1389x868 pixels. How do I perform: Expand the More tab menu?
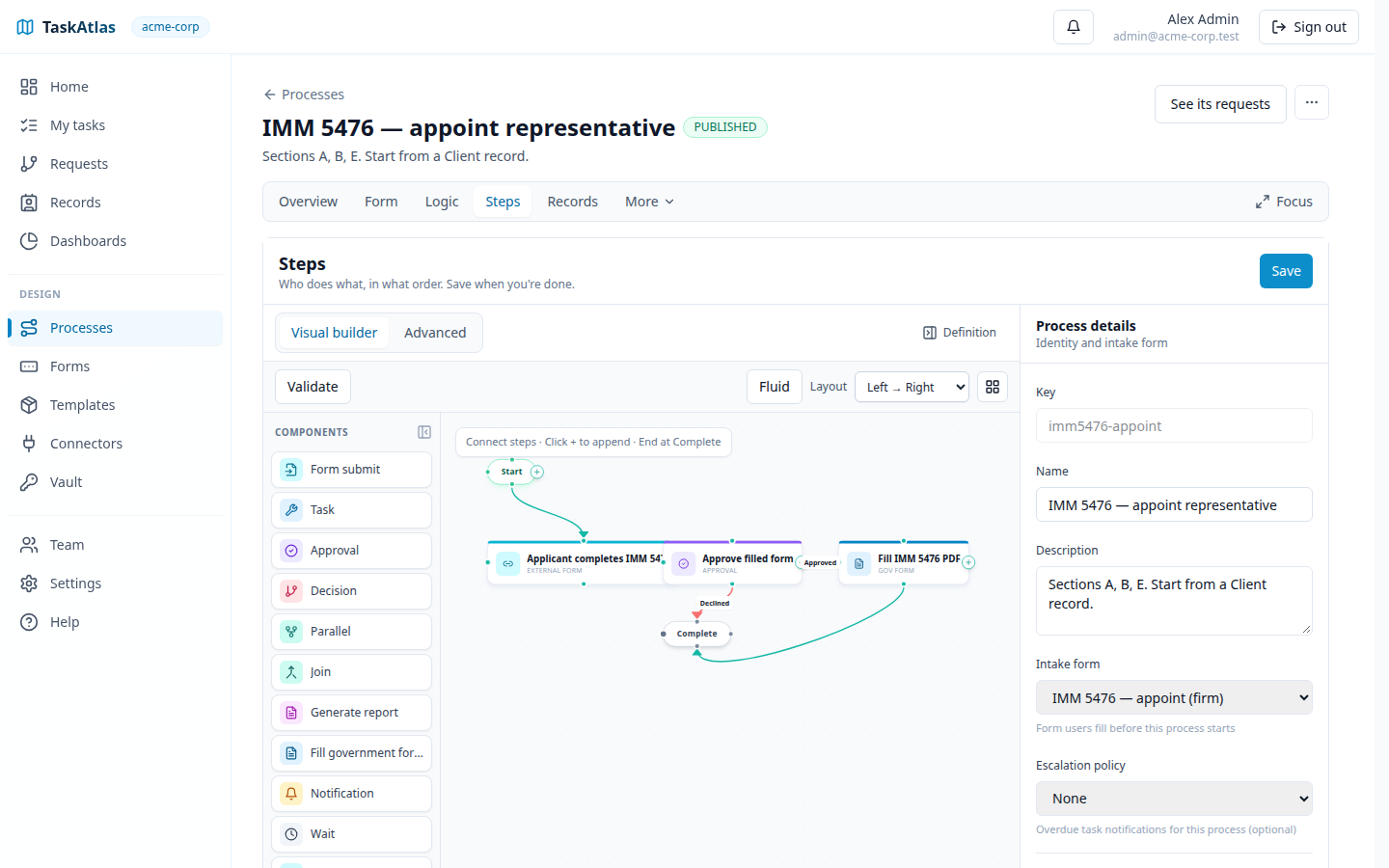(x=649, y=202)
